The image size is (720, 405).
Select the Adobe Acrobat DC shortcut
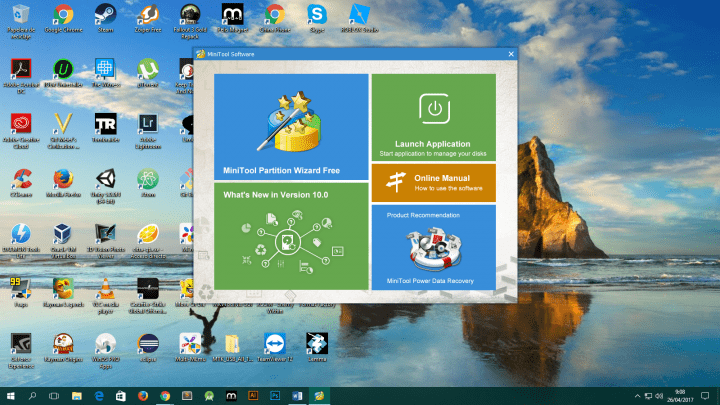(x=21, y=76)
